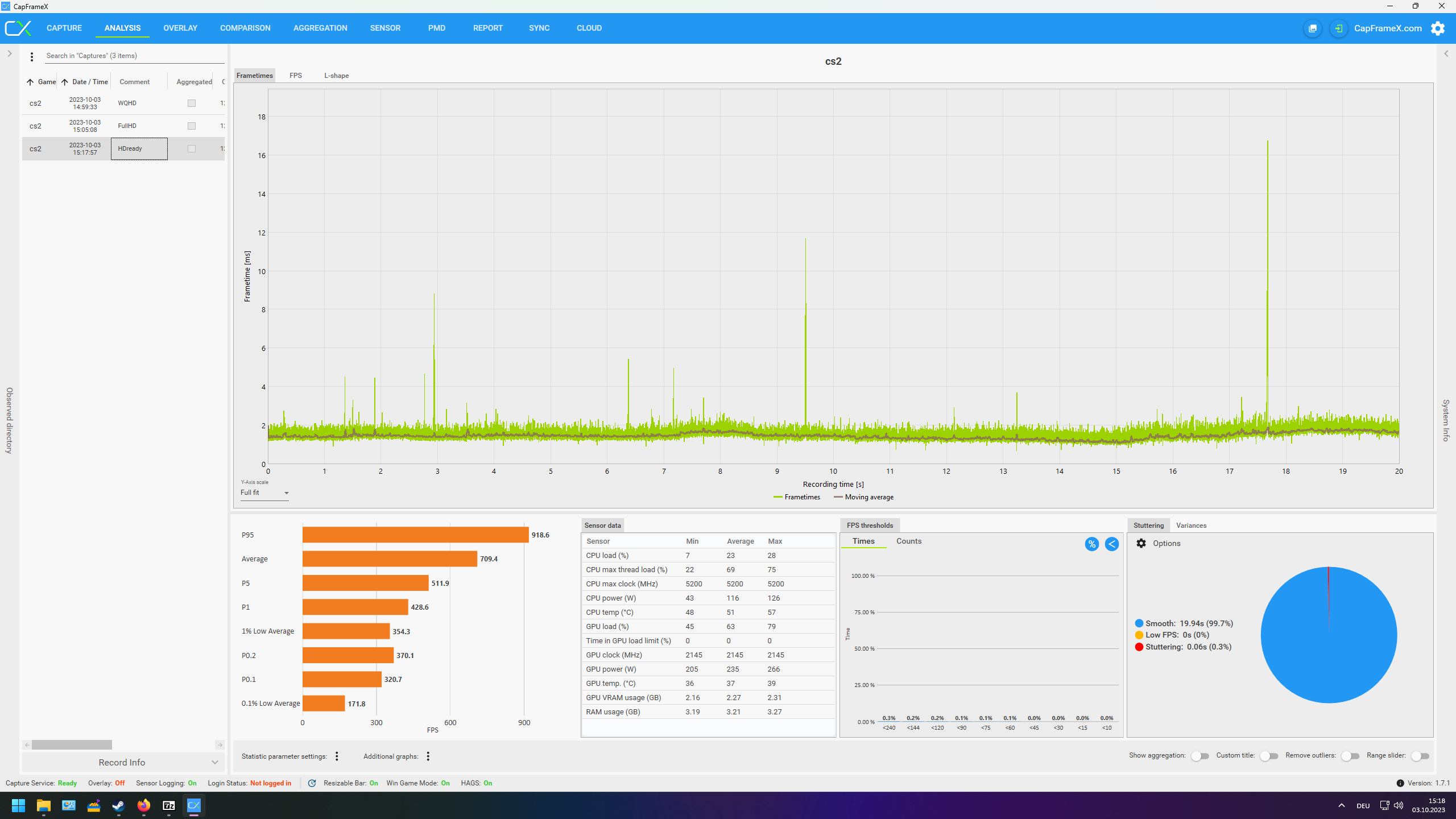Check Aggregated box for FullHD capture
The width and height of the screenshot is (1456, 819).
coord(192,126)
